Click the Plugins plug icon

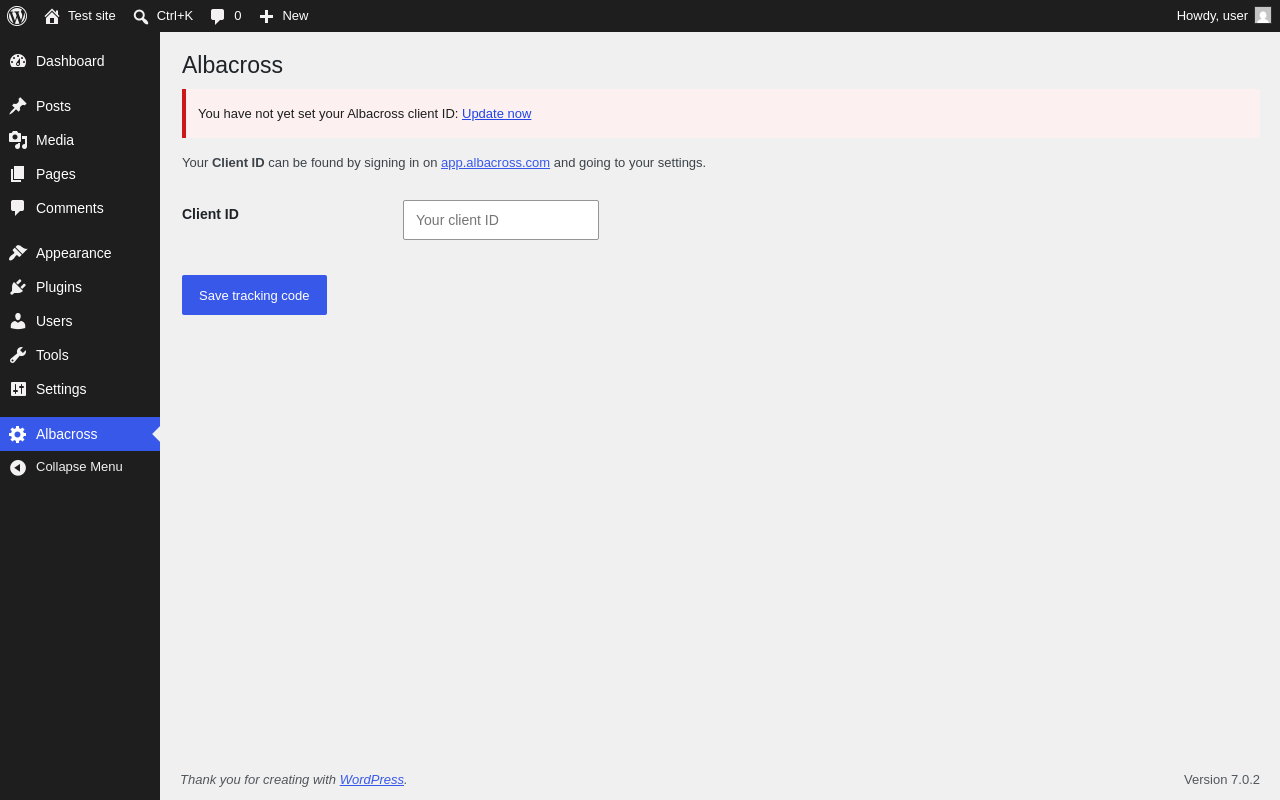pos(18,287)
